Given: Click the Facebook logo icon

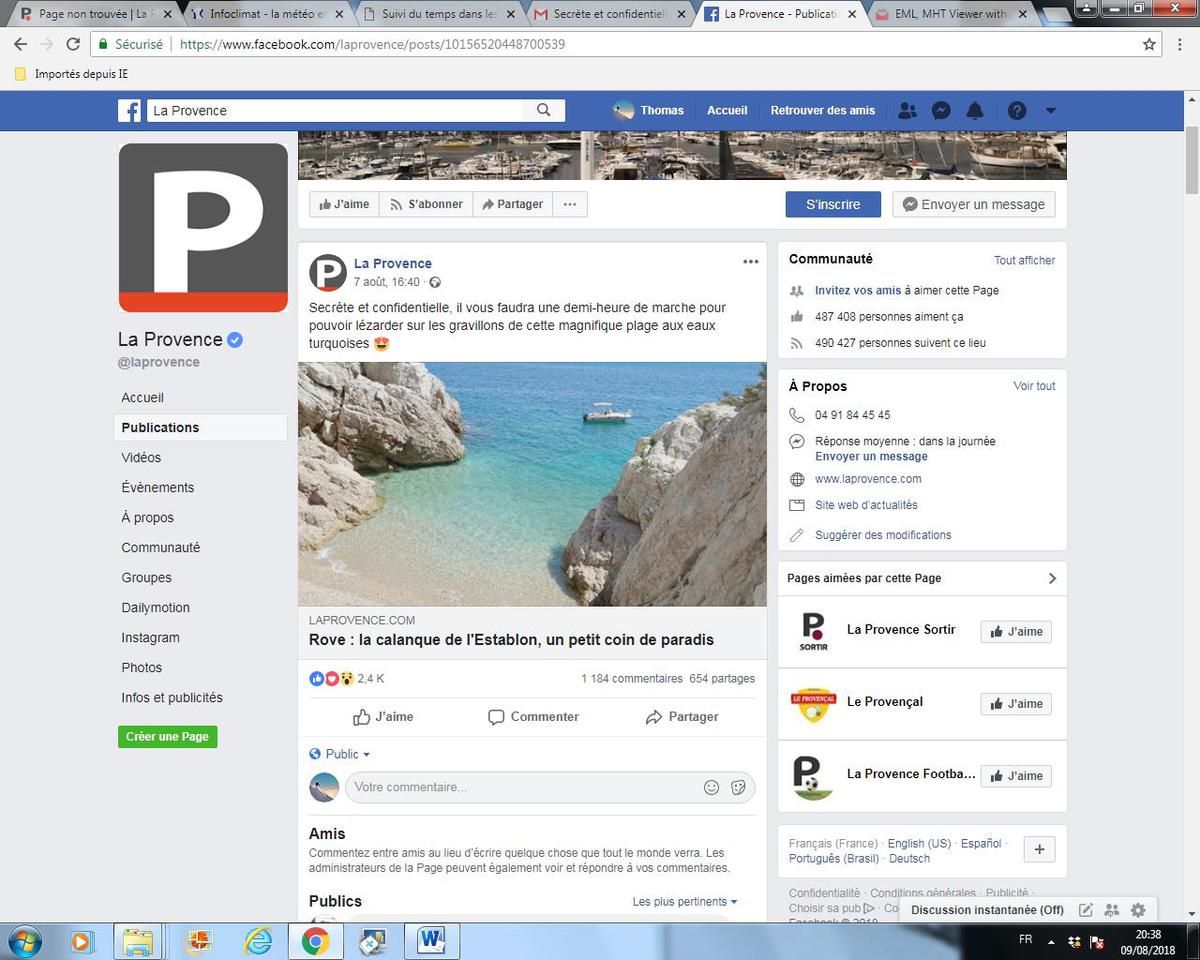Looking at the screenshot, I should tap(129, 111).
